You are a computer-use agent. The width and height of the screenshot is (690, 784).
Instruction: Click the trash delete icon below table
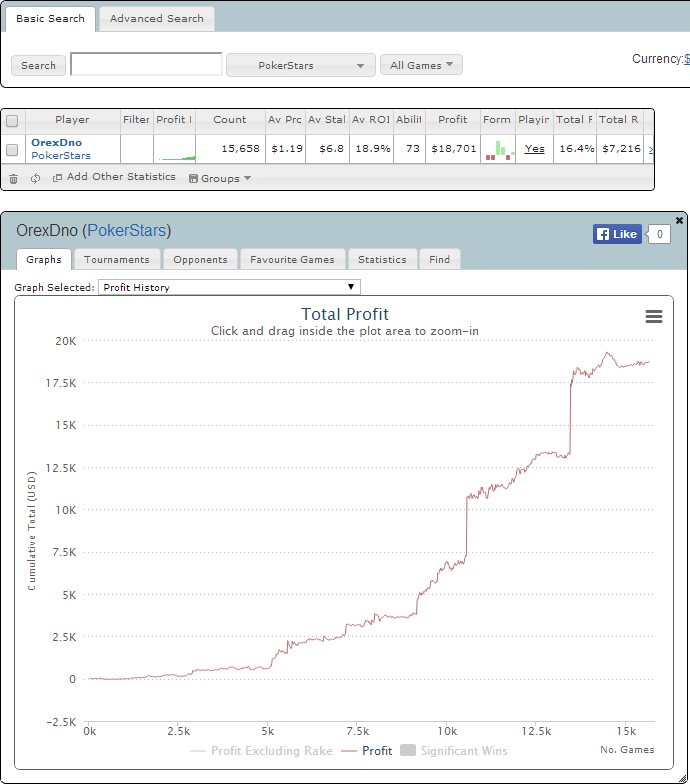14,178
